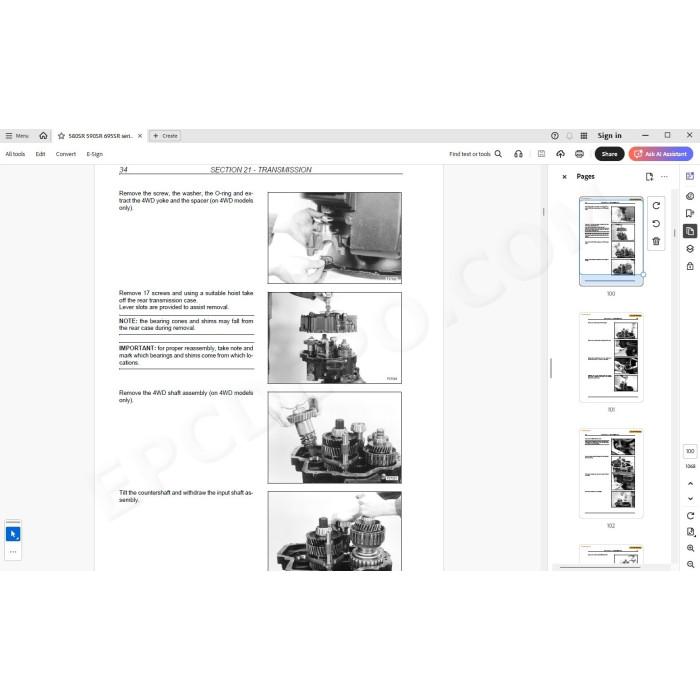Select page 101 thumbnail
Viewport: 700px width, 700px height.
[x=611, y=357]
